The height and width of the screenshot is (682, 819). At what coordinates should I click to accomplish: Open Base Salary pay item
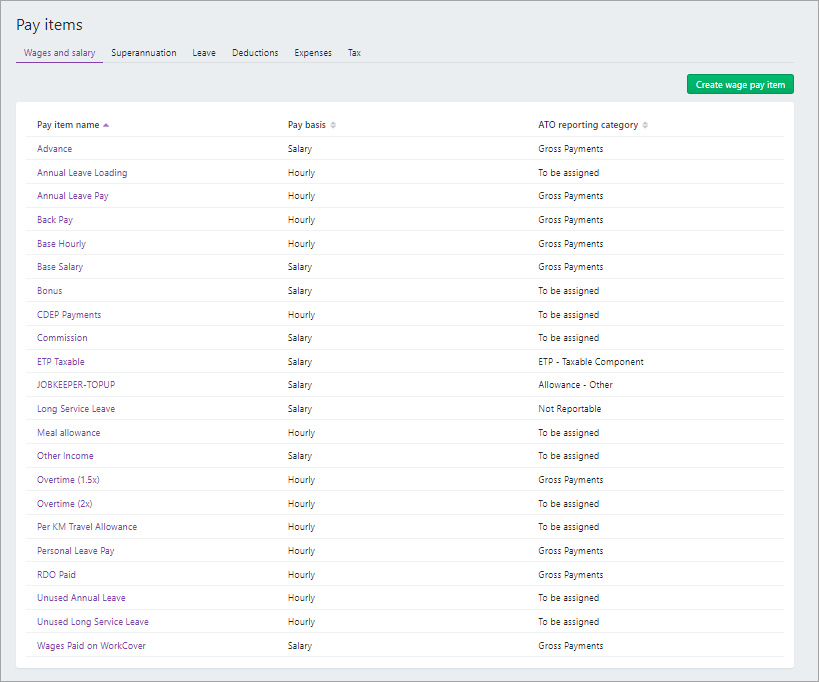60,267
